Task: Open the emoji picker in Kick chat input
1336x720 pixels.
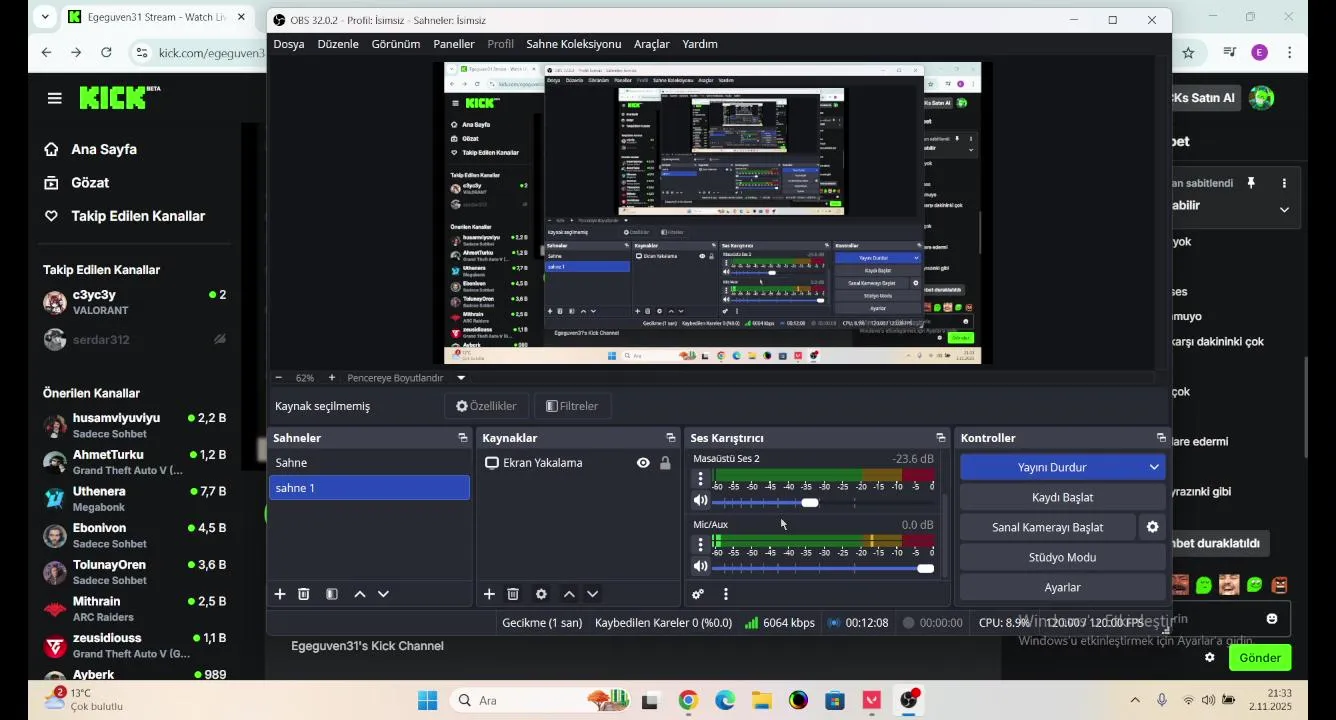Action: coord(1272,619)
